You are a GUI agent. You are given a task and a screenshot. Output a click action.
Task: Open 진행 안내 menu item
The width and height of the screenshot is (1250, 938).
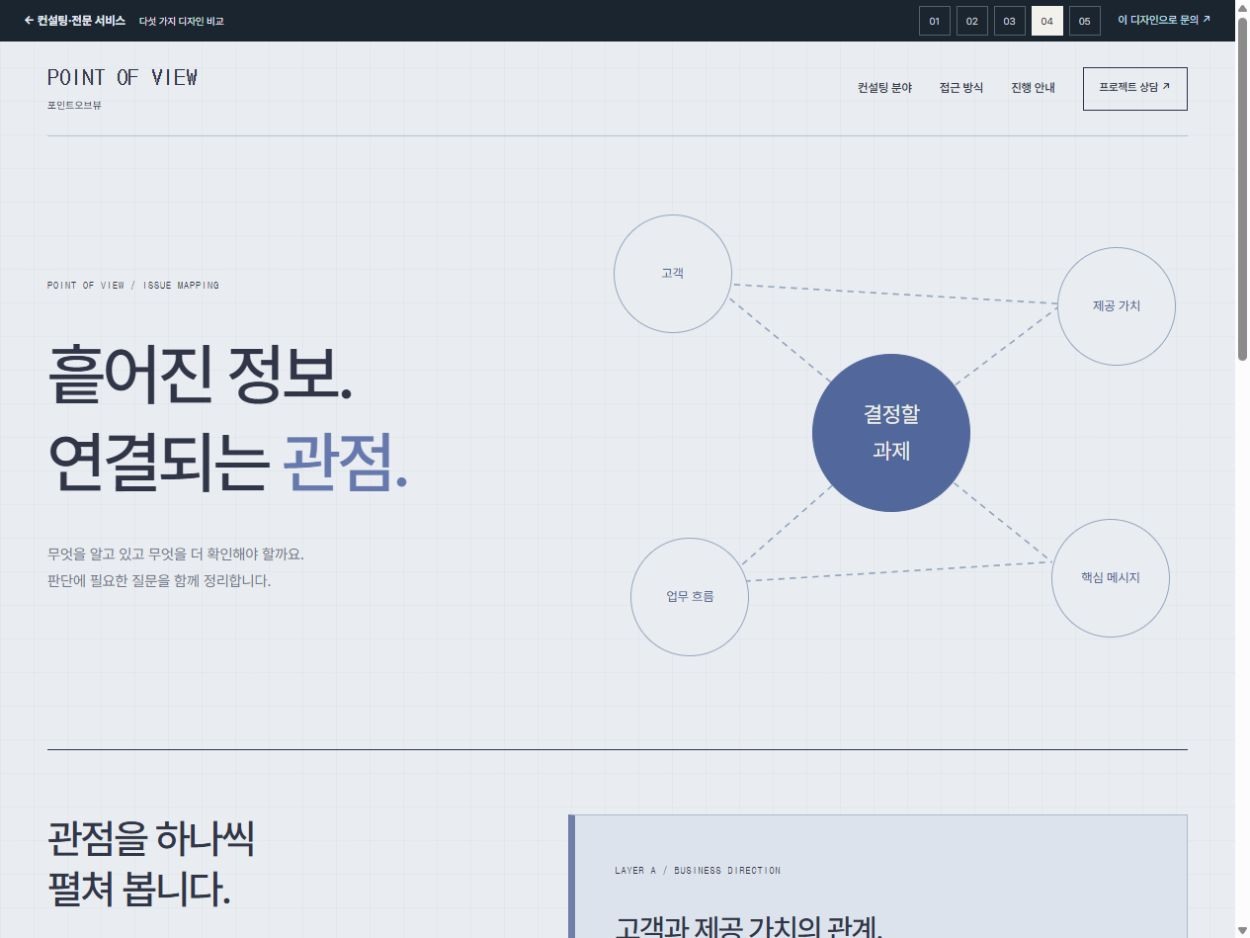coord(1033,88)
